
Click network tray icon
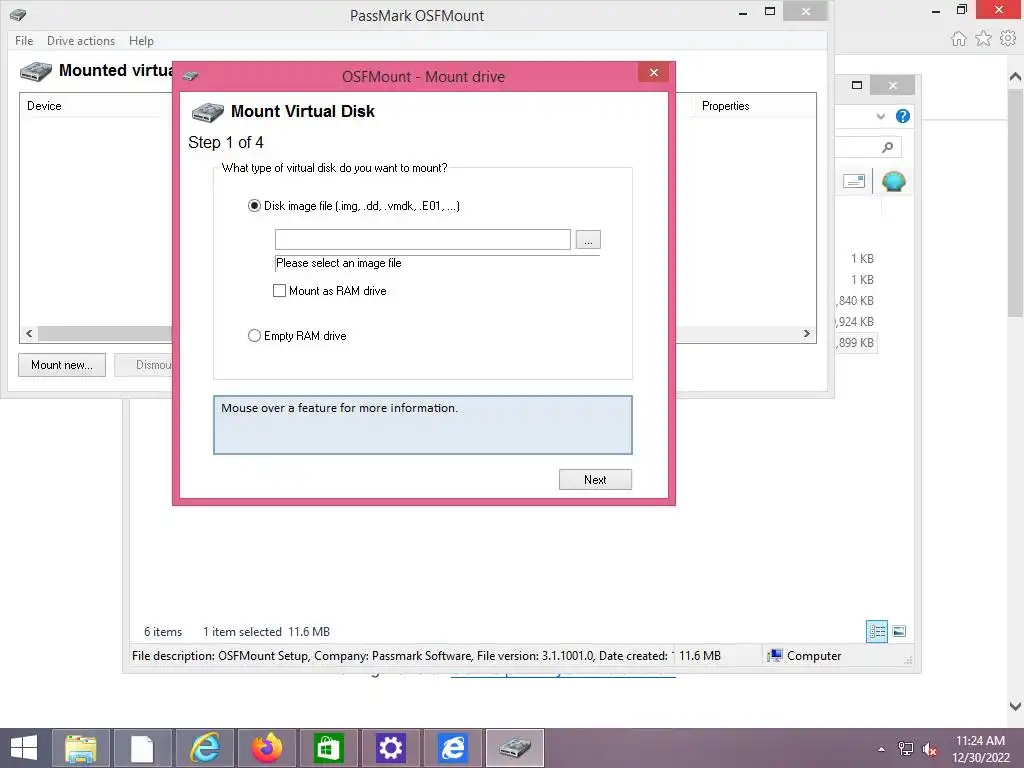tap(906, 749)
